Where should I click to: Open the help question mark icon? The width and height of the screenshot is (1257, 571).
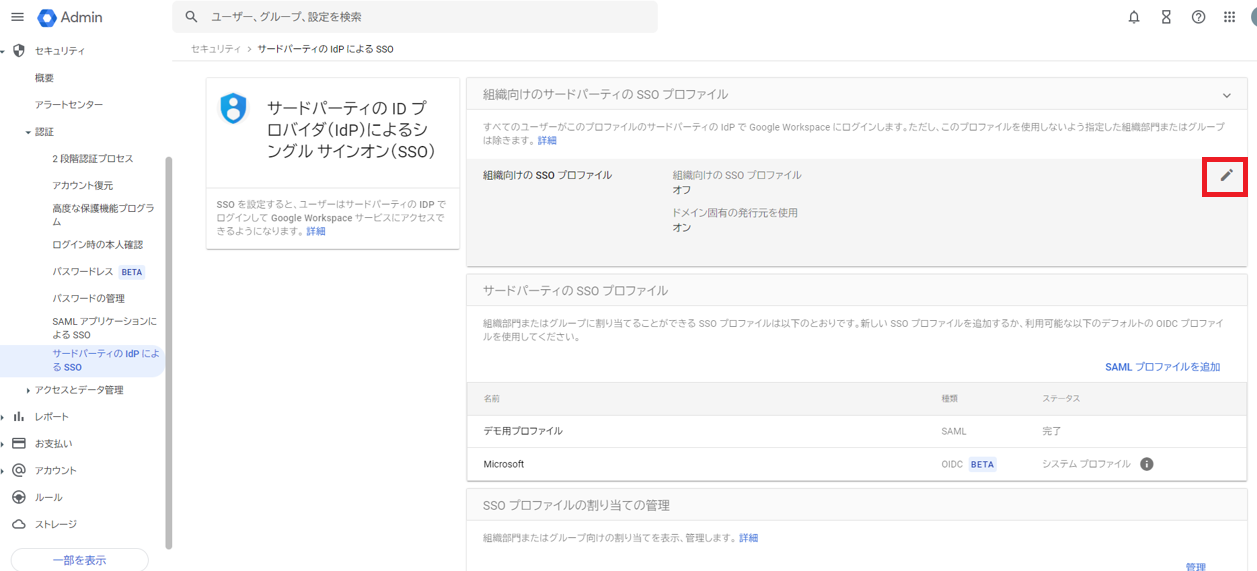1198,17
